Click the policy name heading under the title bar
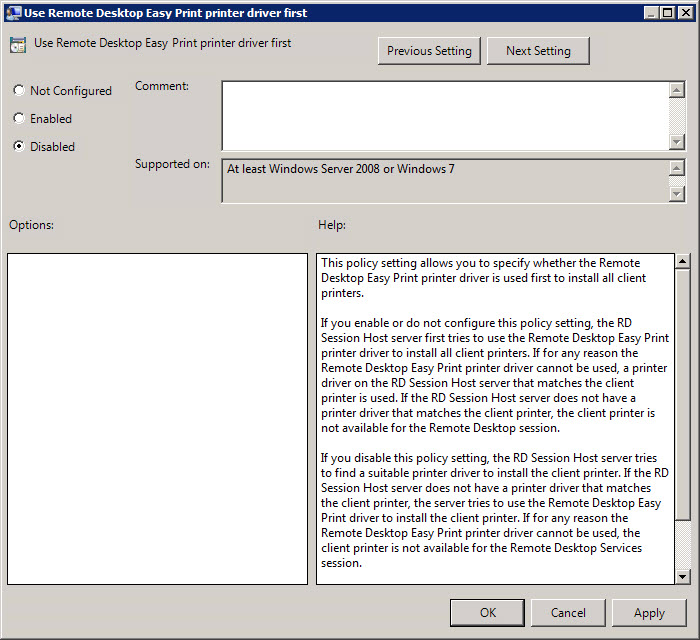The image size is (700, 640). (162, 43)
